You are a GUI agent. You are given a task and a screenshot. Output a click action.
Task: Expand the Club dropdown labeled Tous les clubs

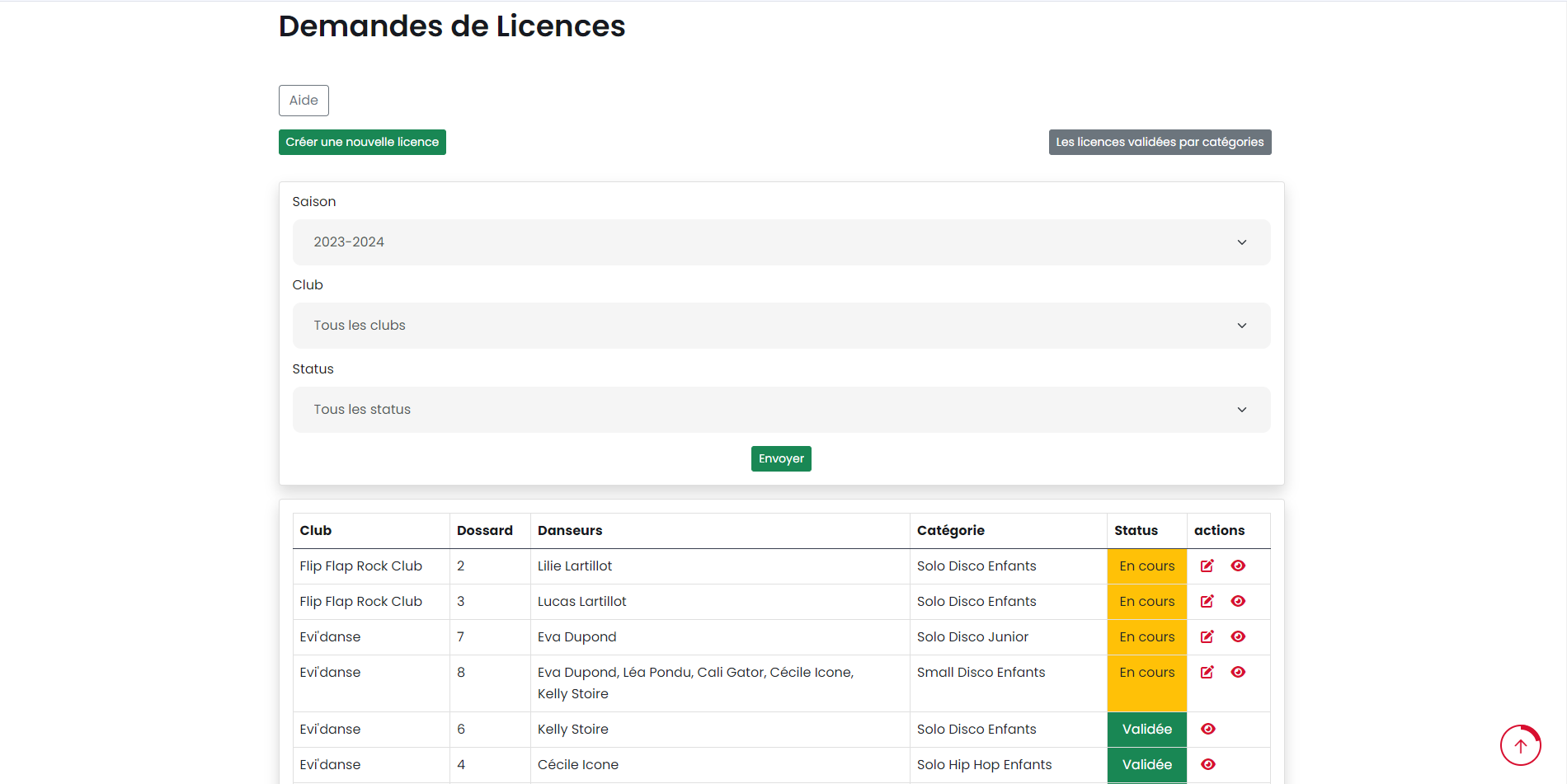[781, 325]
